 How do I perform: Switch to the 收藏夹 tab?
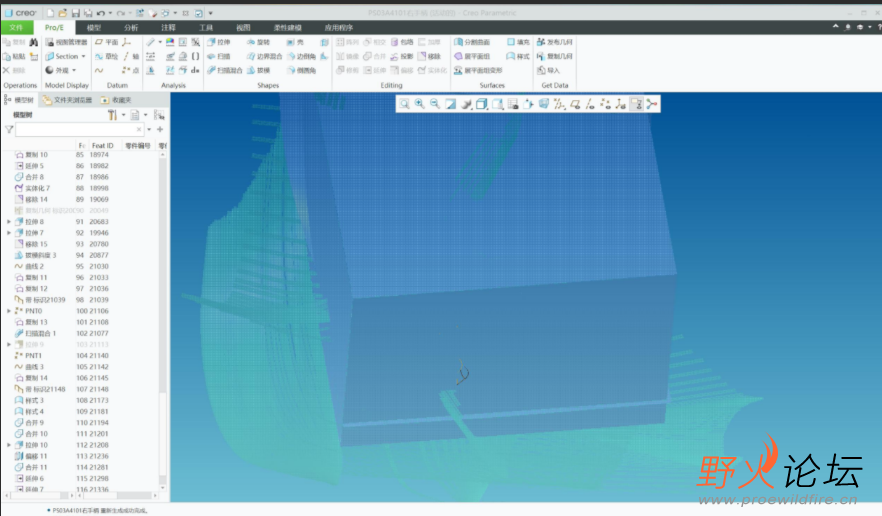coord(116,100)
